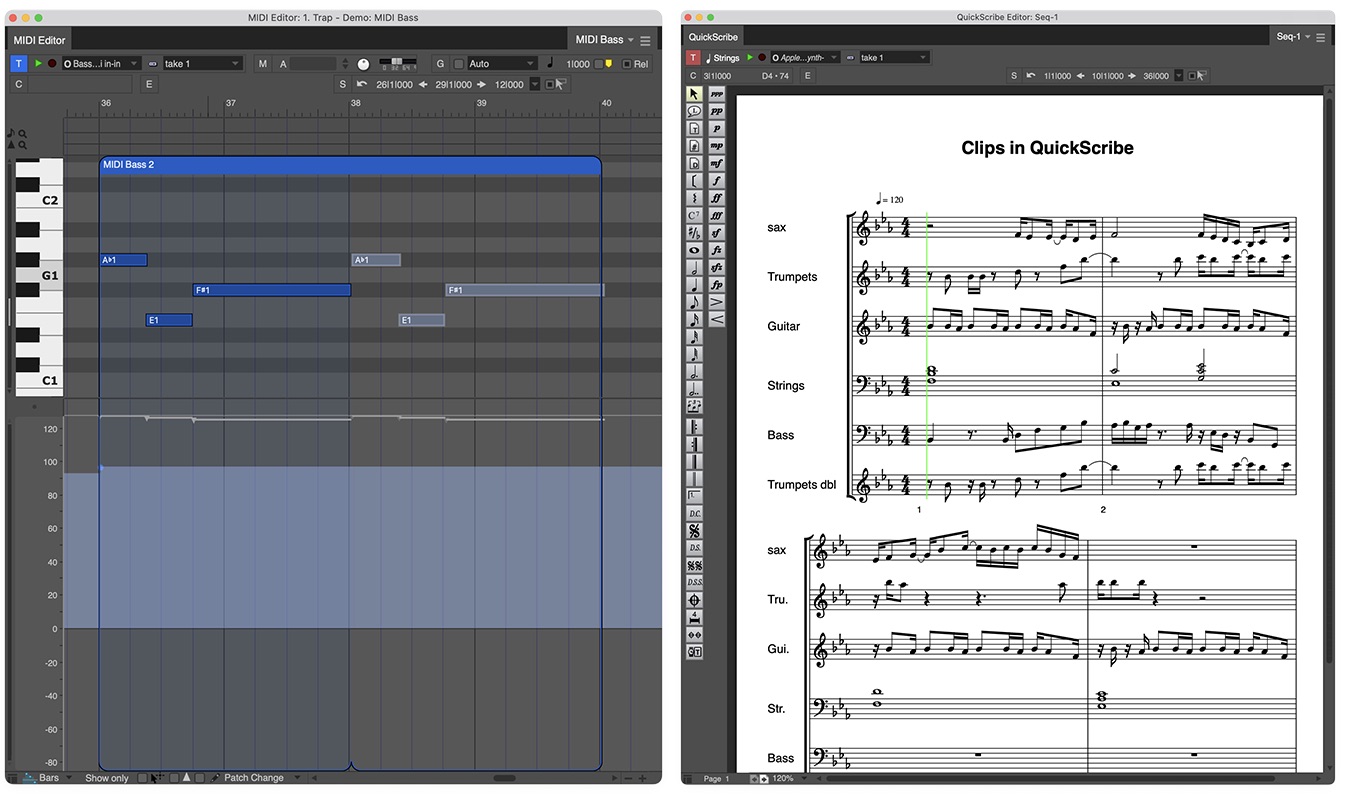The height and width of the screenshot is (794, 1346).
Task: Select the QuickScribe tab
Action: click(712, 37)
